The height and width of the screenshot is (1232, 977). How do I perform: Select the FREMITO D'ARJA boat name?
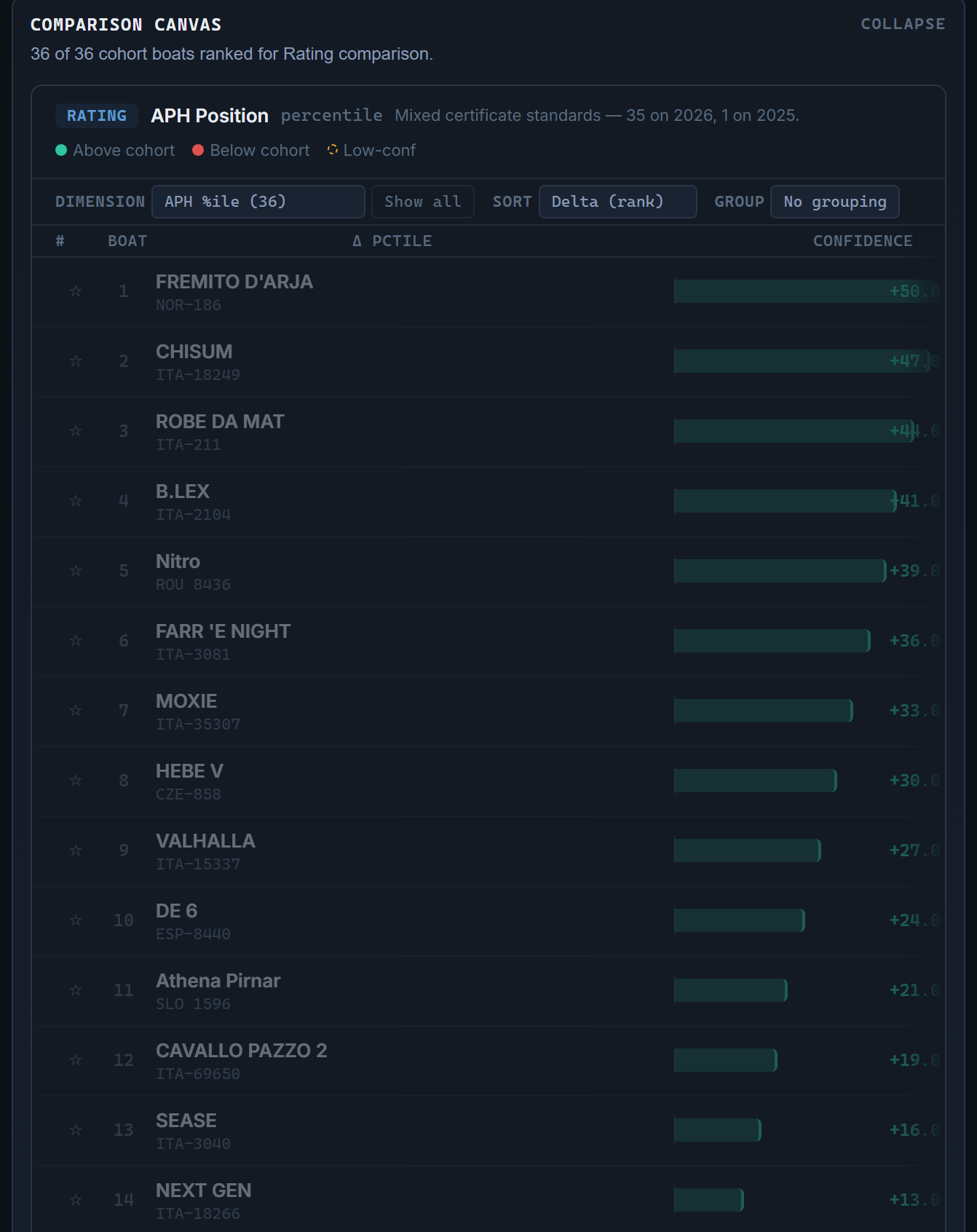(234, 282)
